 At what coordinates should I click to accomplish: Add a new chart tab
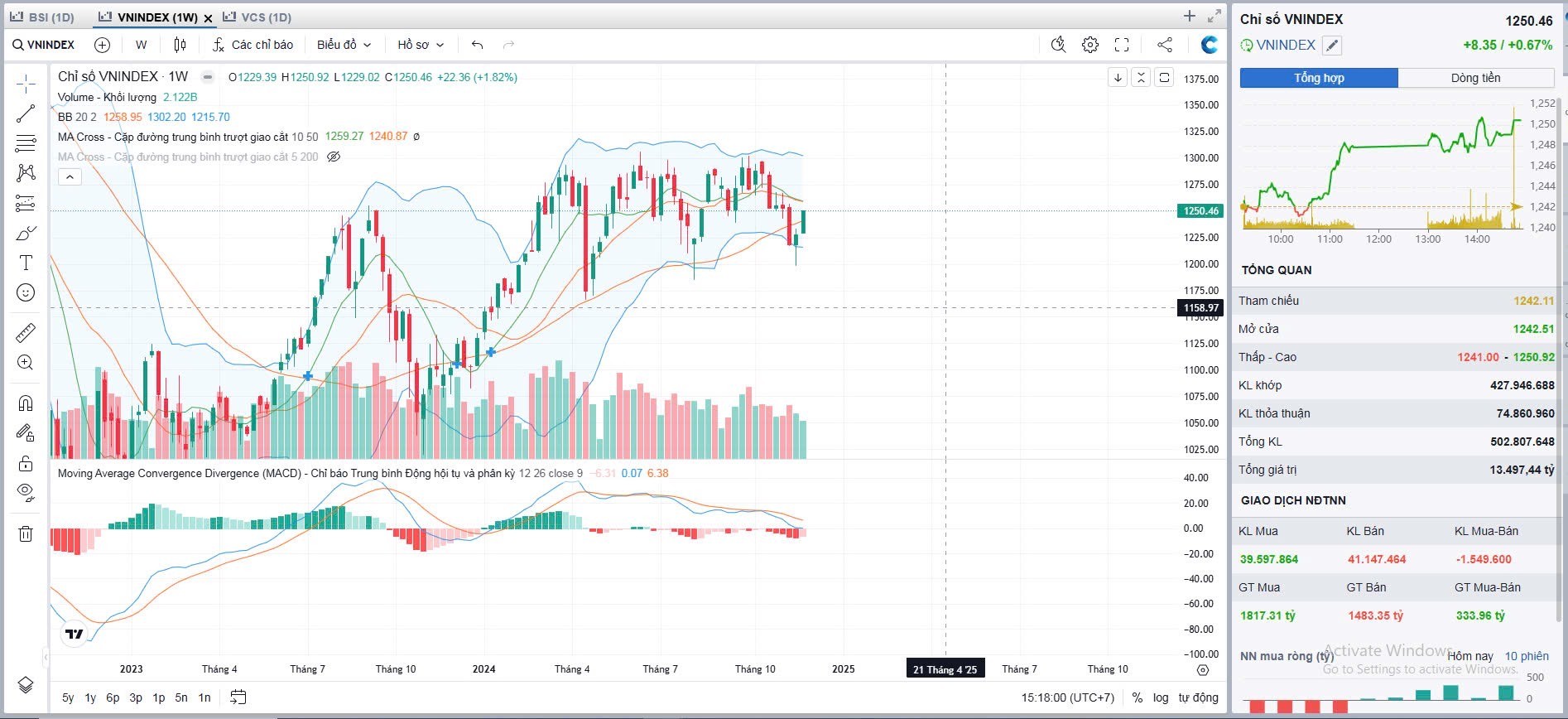[x=1190, y=16]
